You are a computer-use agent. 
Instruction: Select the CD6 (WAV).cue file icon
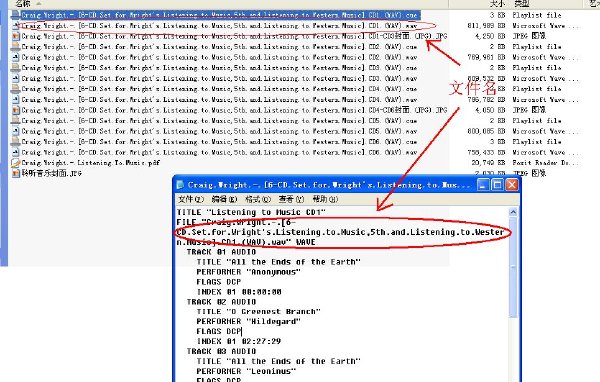click(15, 142)
